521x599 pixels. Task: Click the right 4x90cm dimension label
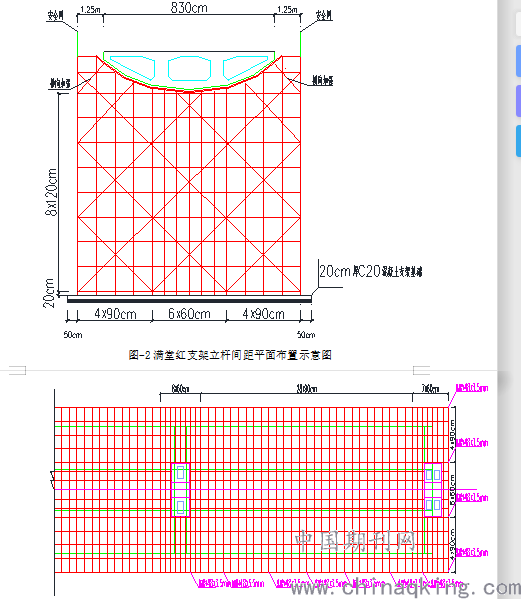click(x=264, y=314)
